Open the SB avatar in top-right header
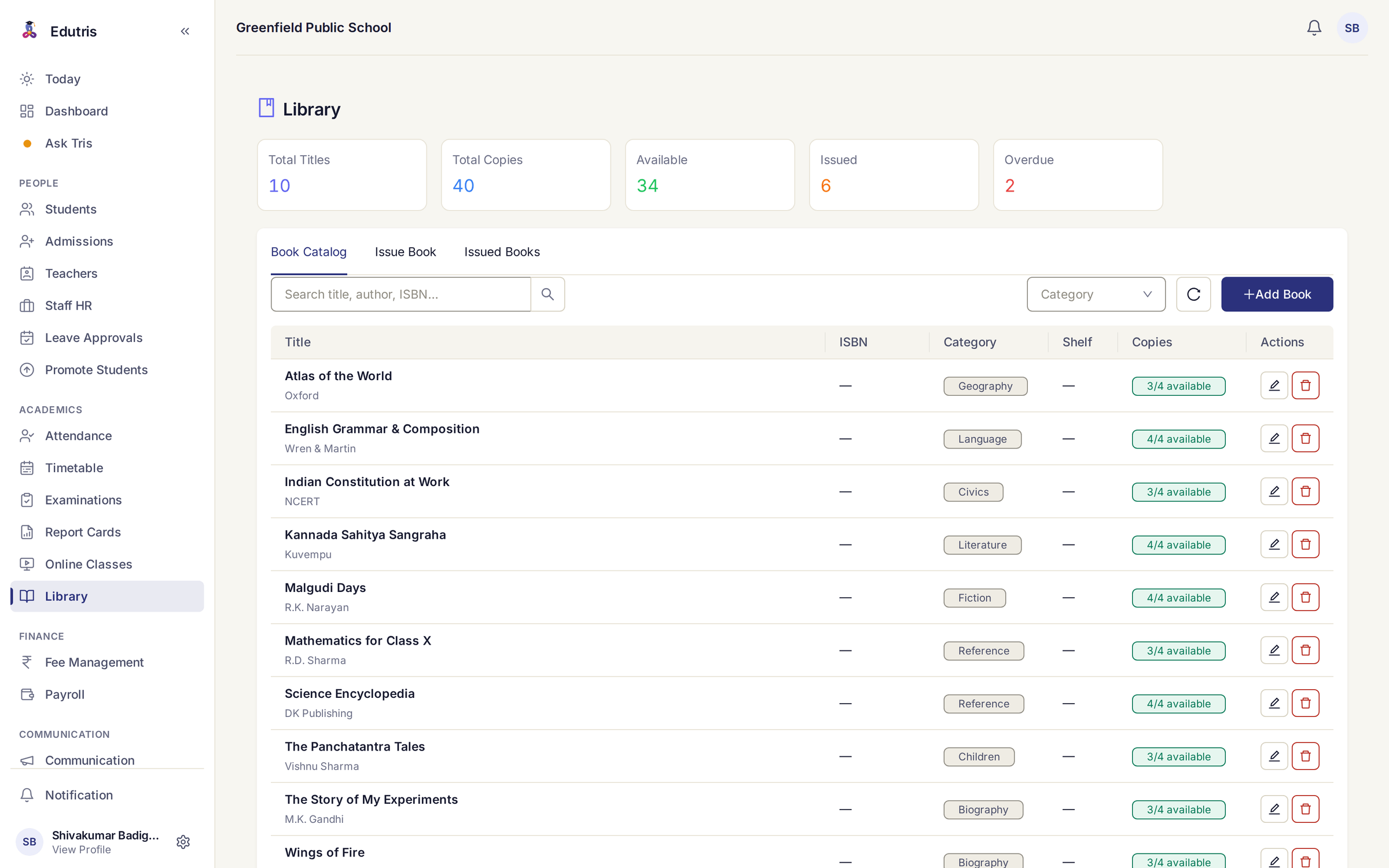The height and width of the screenshot is (868, 1389). 1352,28
